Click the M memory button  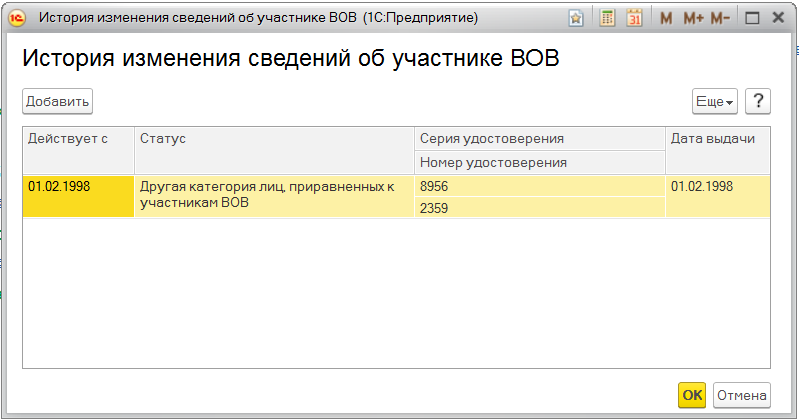[x=666, y=18]
